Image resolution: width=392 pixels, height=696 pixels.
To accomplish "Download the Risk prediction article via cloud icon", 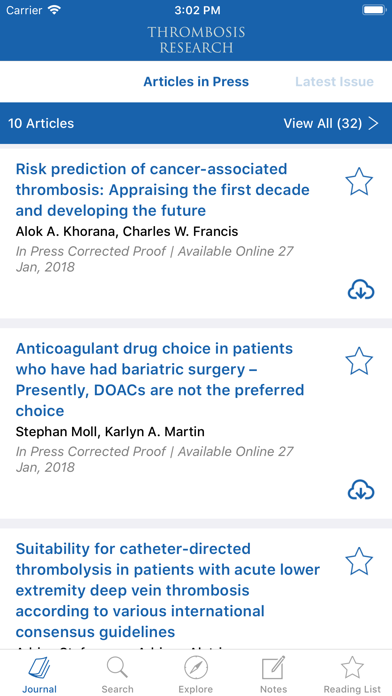I will coord(361,290).
